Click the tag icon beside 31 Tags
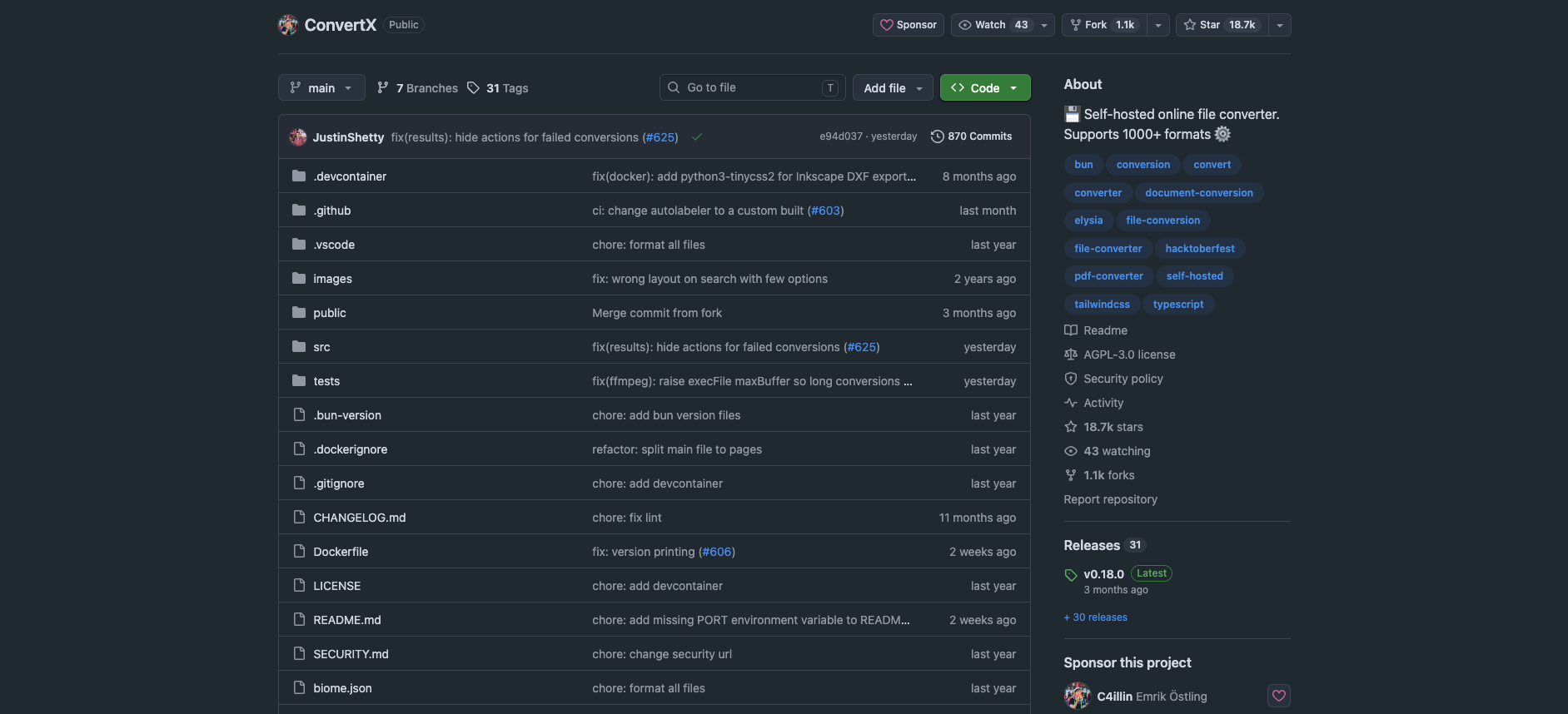This screenshot has width=1568, height=714. click(473, 88)
